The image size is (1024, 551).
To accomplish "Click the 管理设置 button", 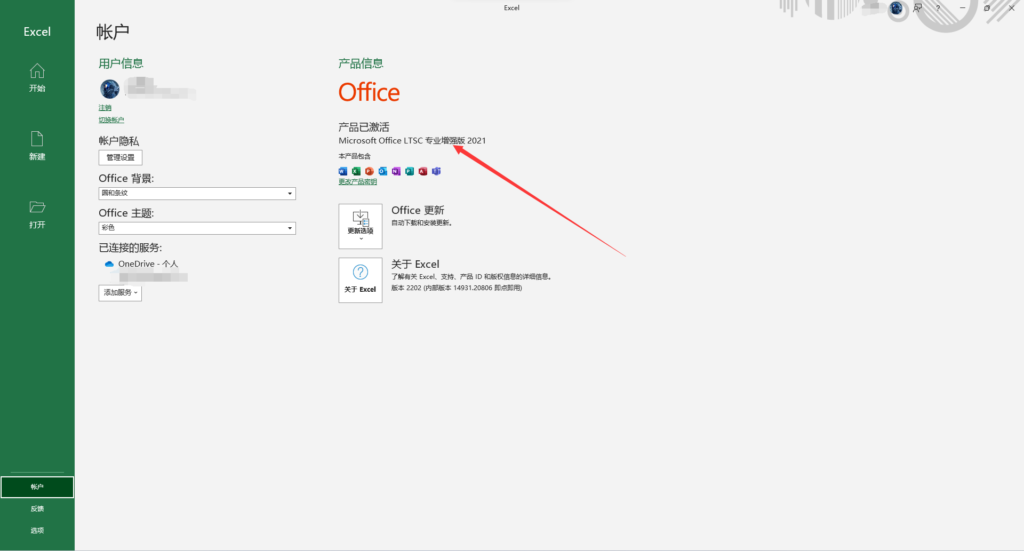I will tap(120, 157).
